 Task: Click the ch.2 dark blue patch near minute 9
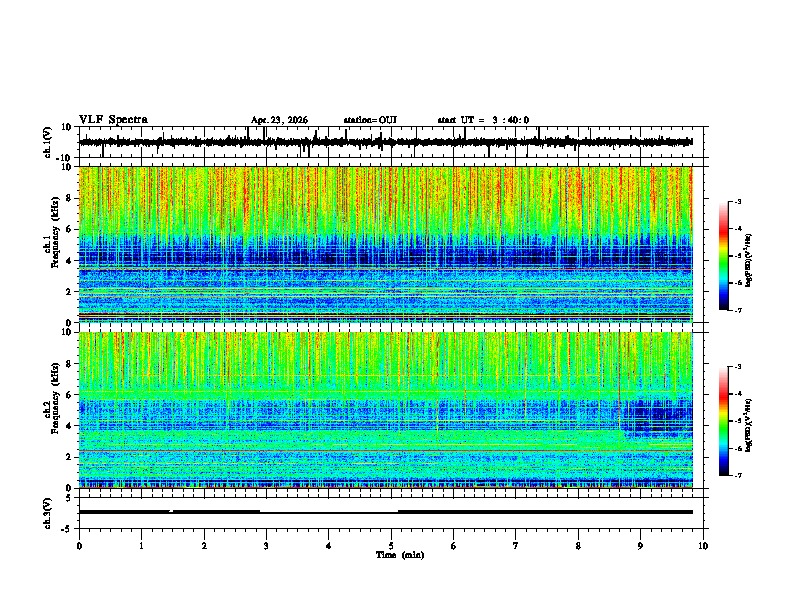tap(657, 418)
